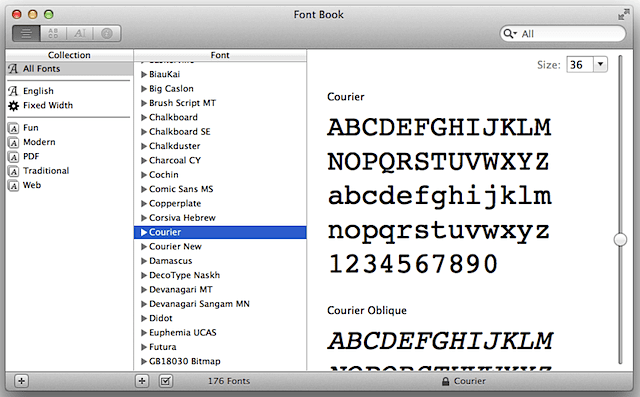
Task: Switch to sample preview view button
Action: tap(26, 33)
